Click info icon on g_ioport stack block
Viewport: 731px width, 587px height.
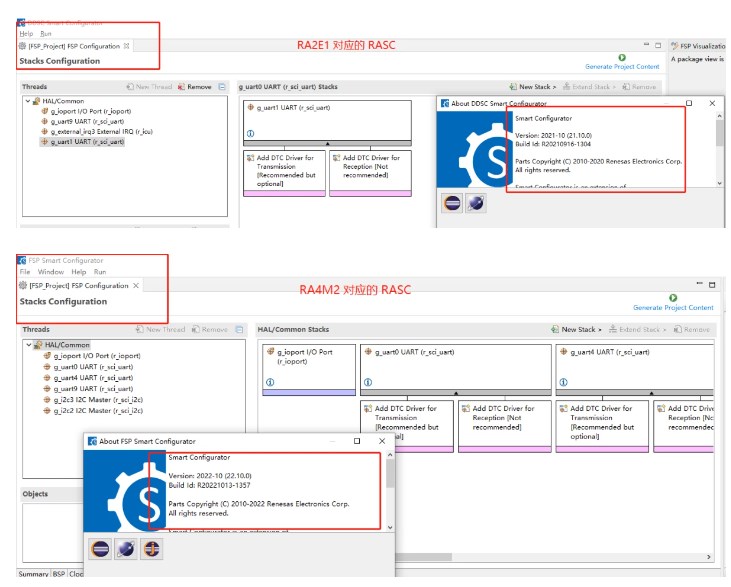tap(270, 382)
